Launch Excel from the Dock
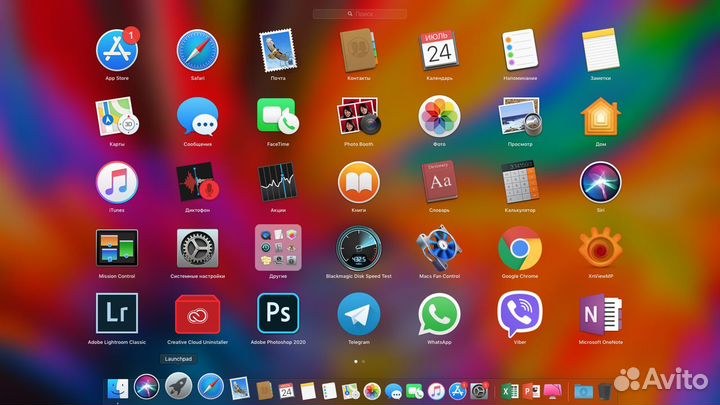This screenshot has width=720, height=405. pos(509,391)
